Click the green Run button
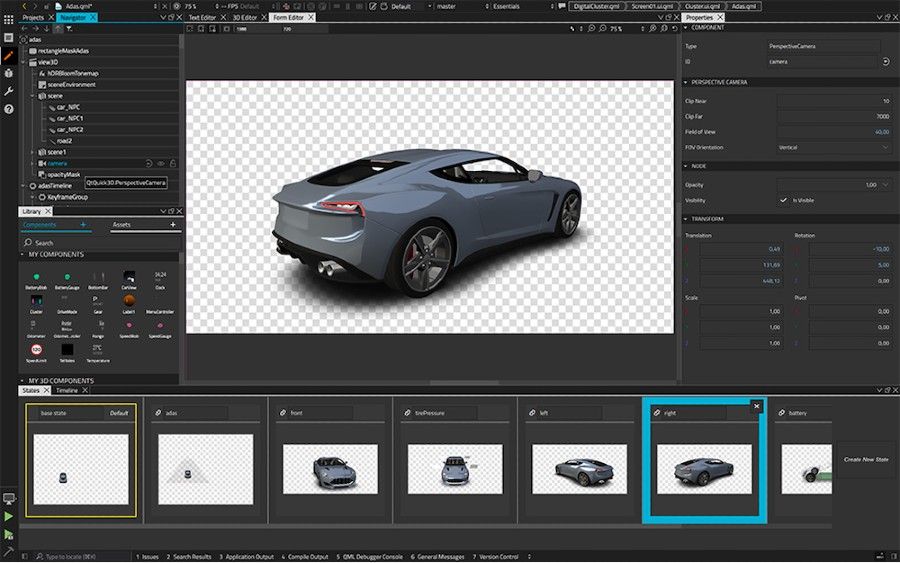 click(x=9, y=517)
